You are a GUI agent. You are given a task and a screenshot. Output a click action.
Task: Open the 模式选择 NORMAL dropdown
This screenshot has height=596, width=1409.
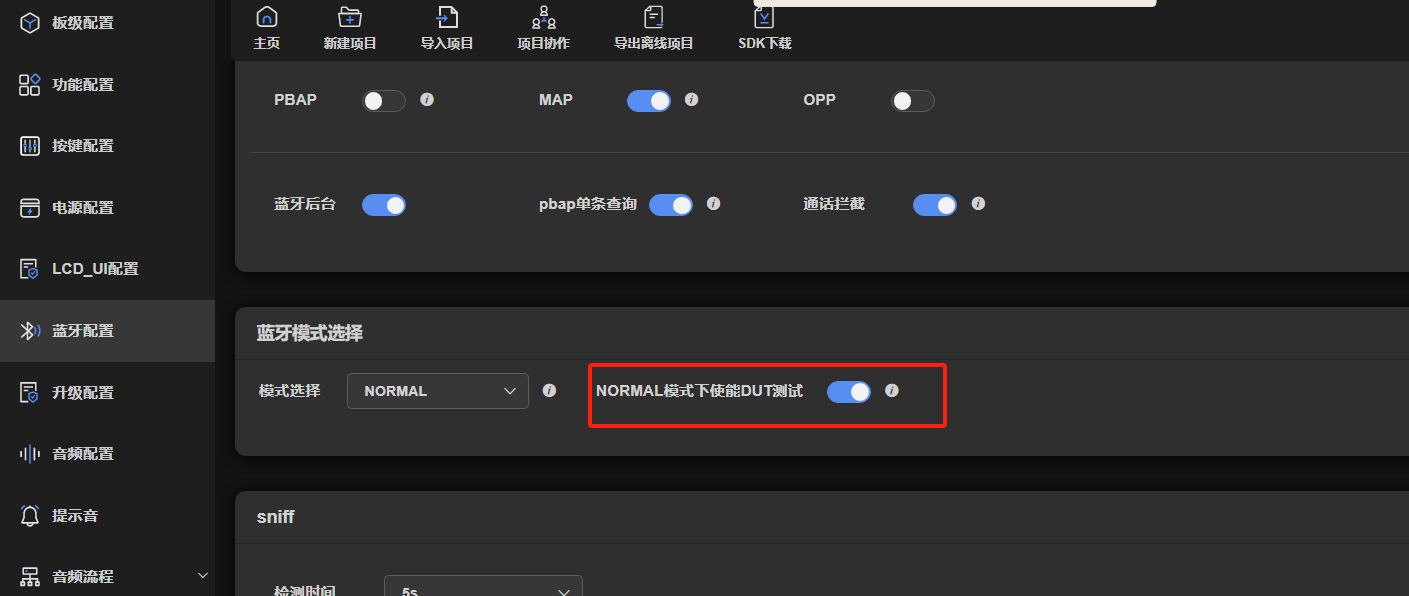tap(438, 391)
